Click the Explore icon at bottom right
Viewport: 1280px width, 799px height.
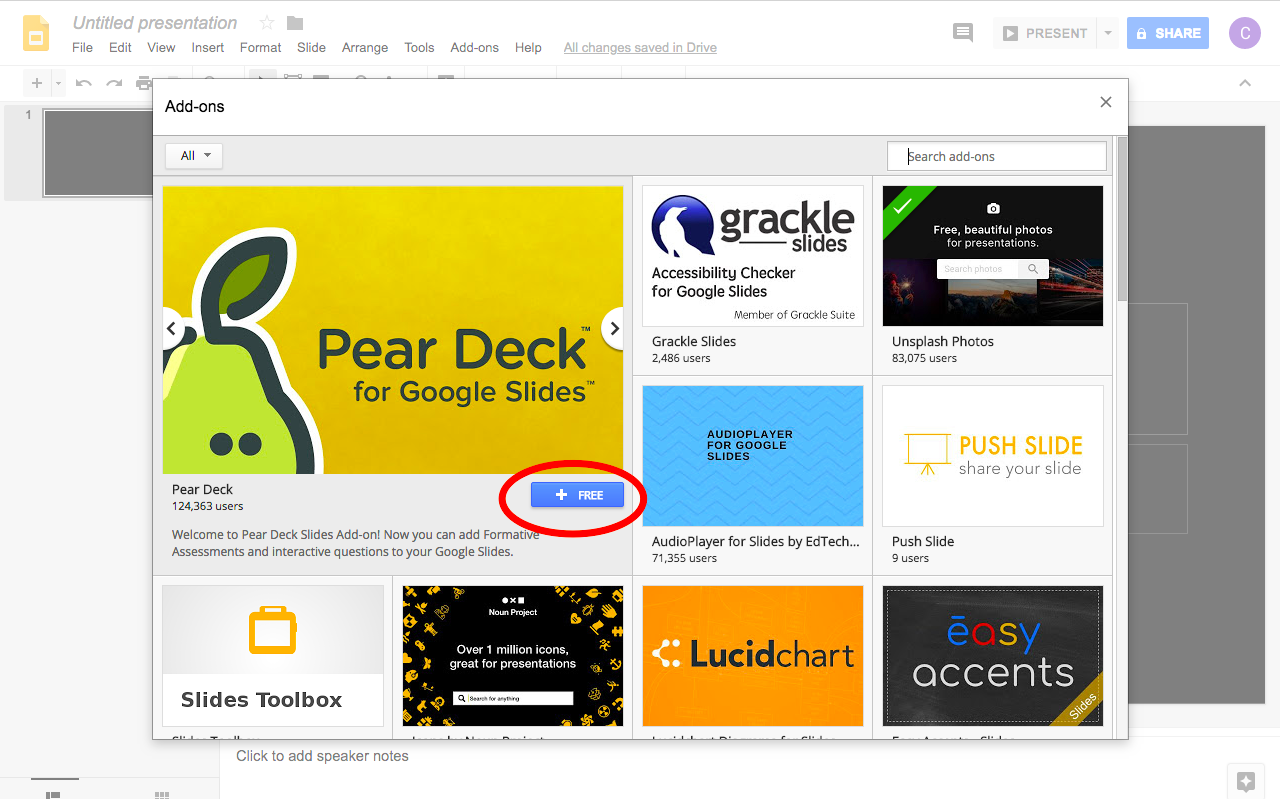[1245, 781]
